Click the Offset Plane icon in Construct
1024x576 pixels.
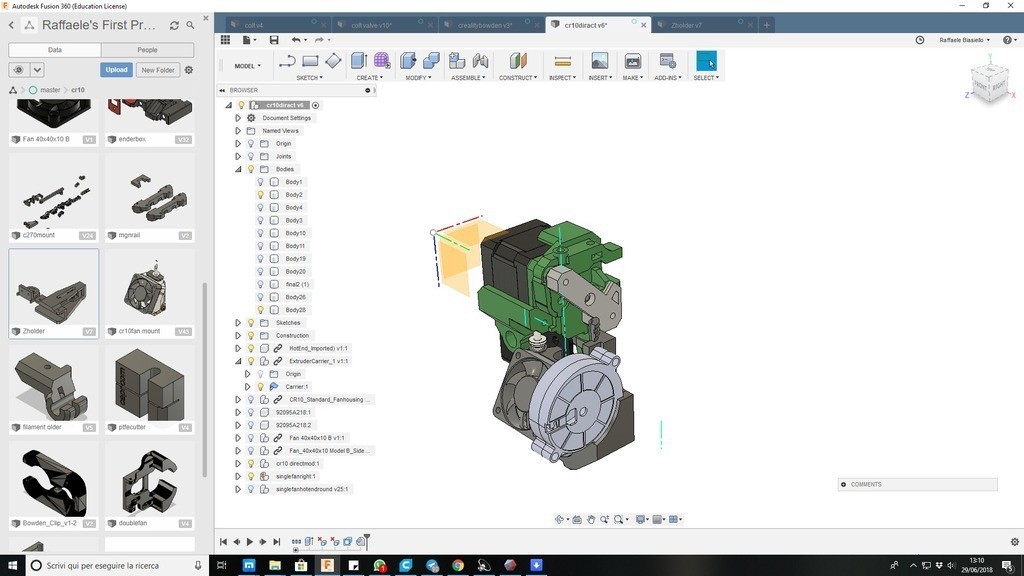point(517,62)
